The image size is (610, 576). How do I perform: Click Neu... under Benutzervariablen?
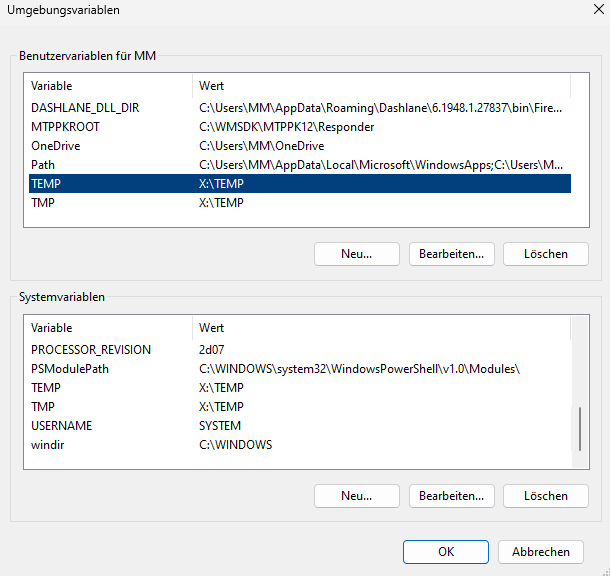point(356,254)
